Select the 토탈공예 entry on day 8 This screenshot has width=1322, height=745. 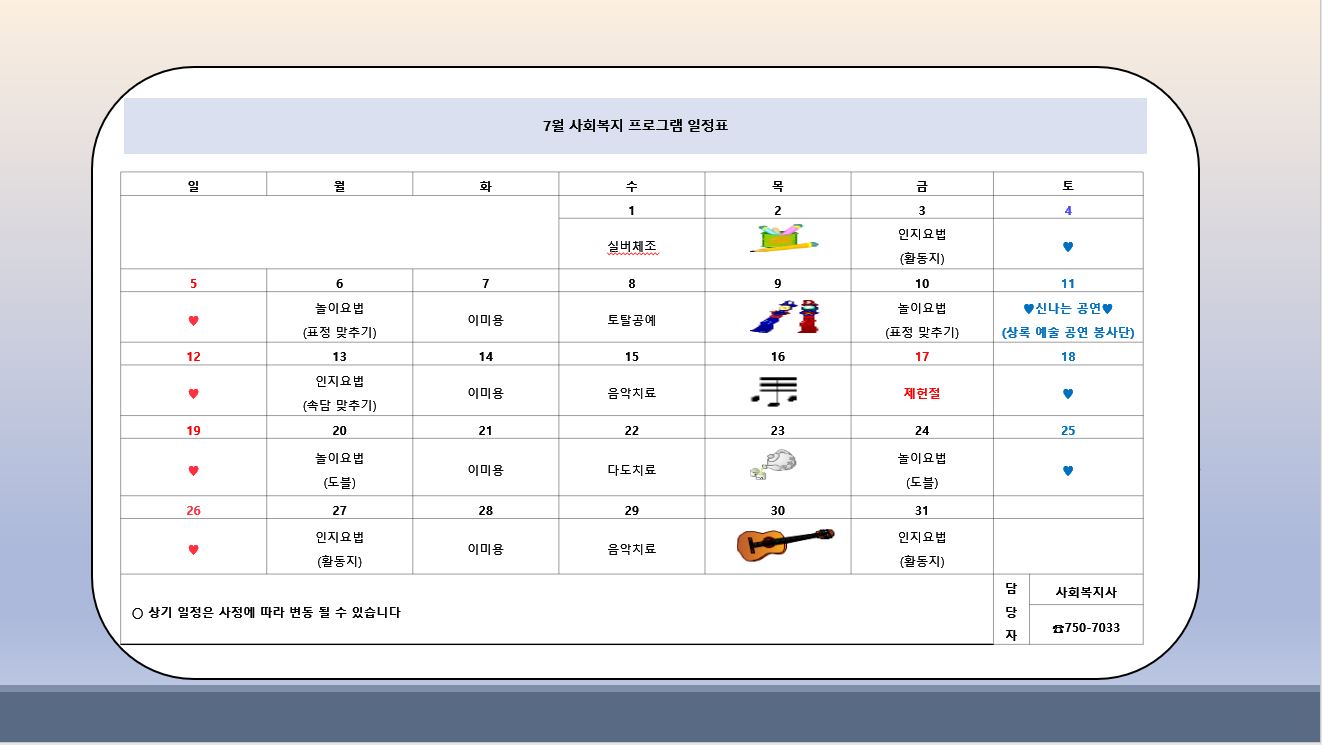click(x=632, y=320)
